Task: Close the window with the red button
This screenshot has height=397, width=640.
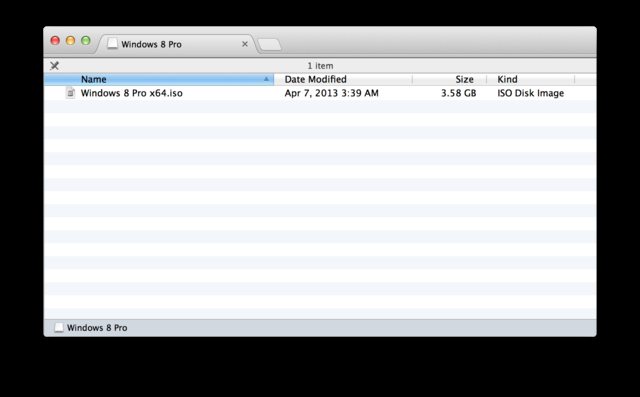Action: pos(55,40)
